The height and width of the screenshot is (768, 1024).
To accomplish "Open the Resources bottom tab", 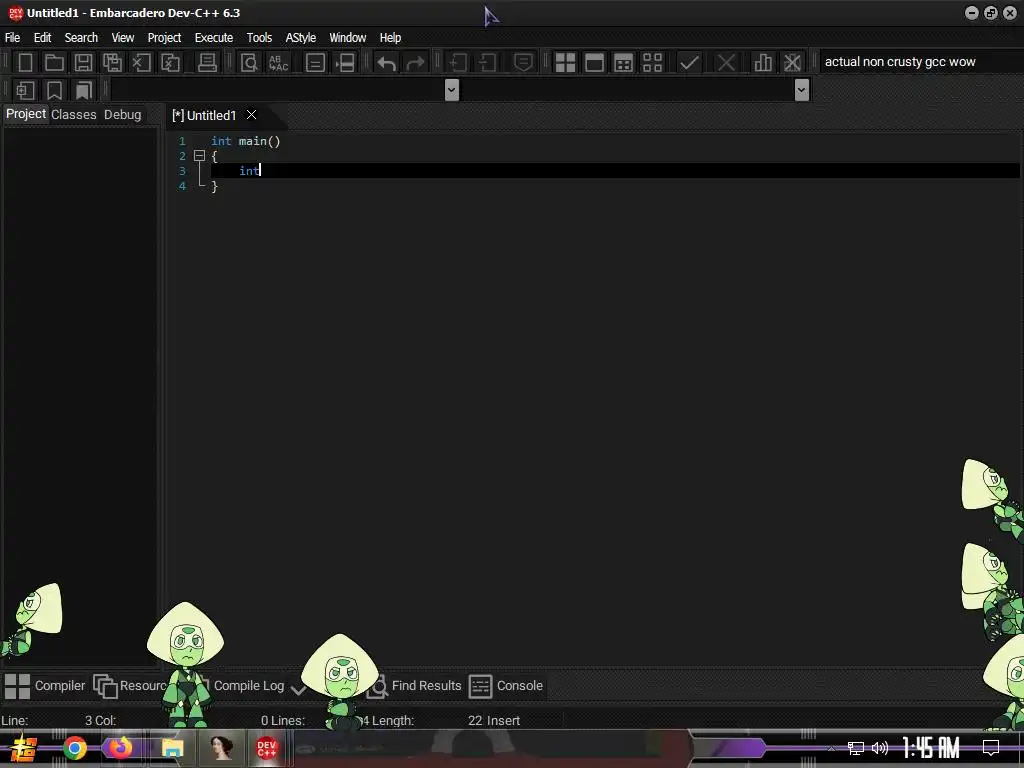I will (131, 686).
